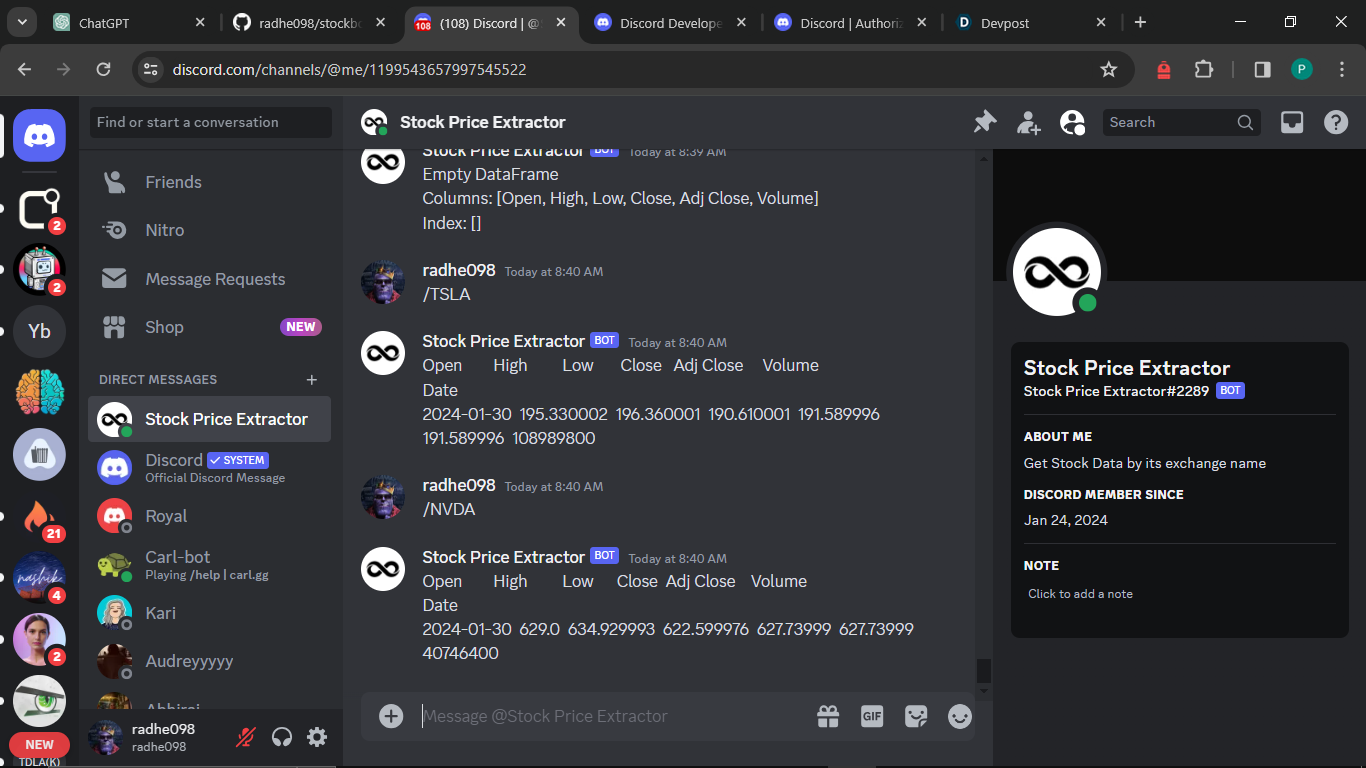Screen dimensions: 1366x768
Task: Open the emoji picker smiley
Action: pyautogui.click(x=960, y=716)
